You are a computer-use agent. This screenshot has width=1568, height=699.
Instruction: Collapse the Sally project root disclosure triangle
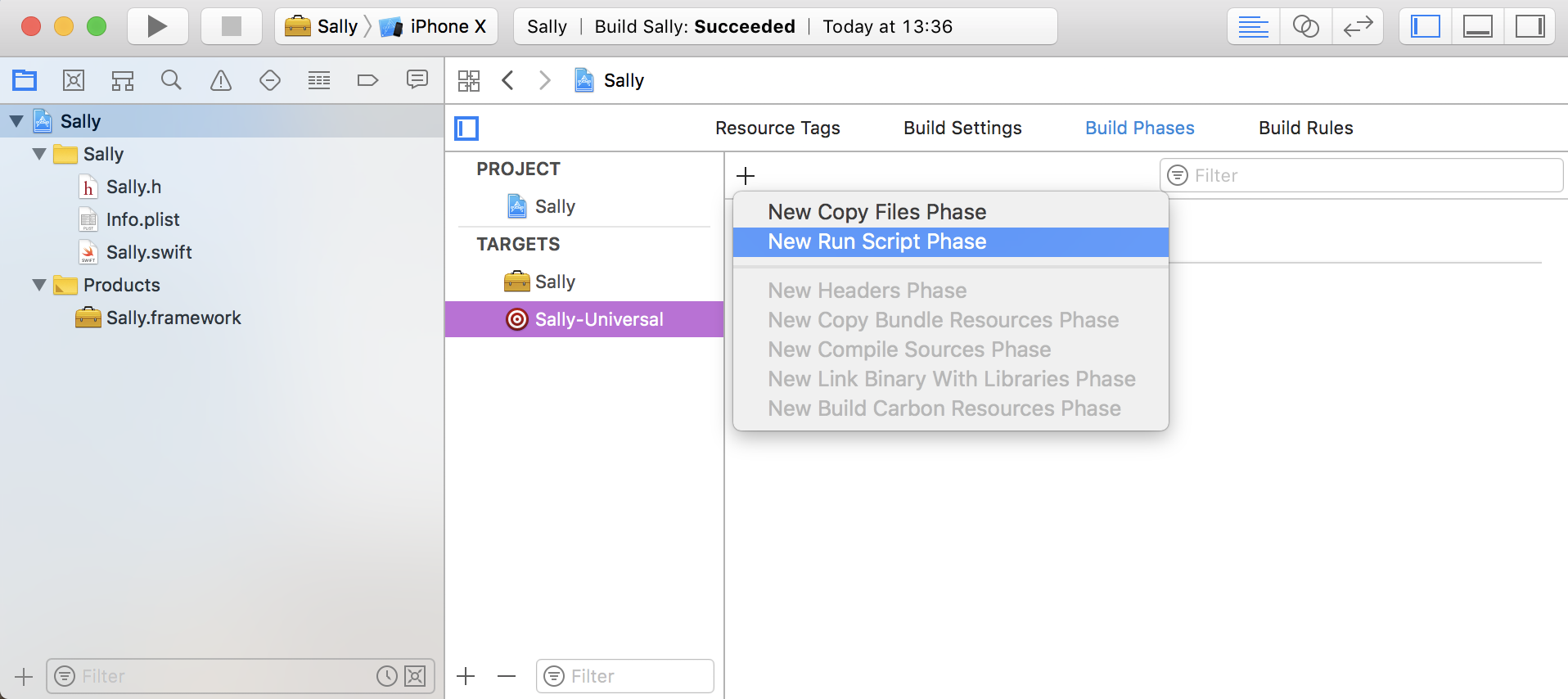[16, 121]
